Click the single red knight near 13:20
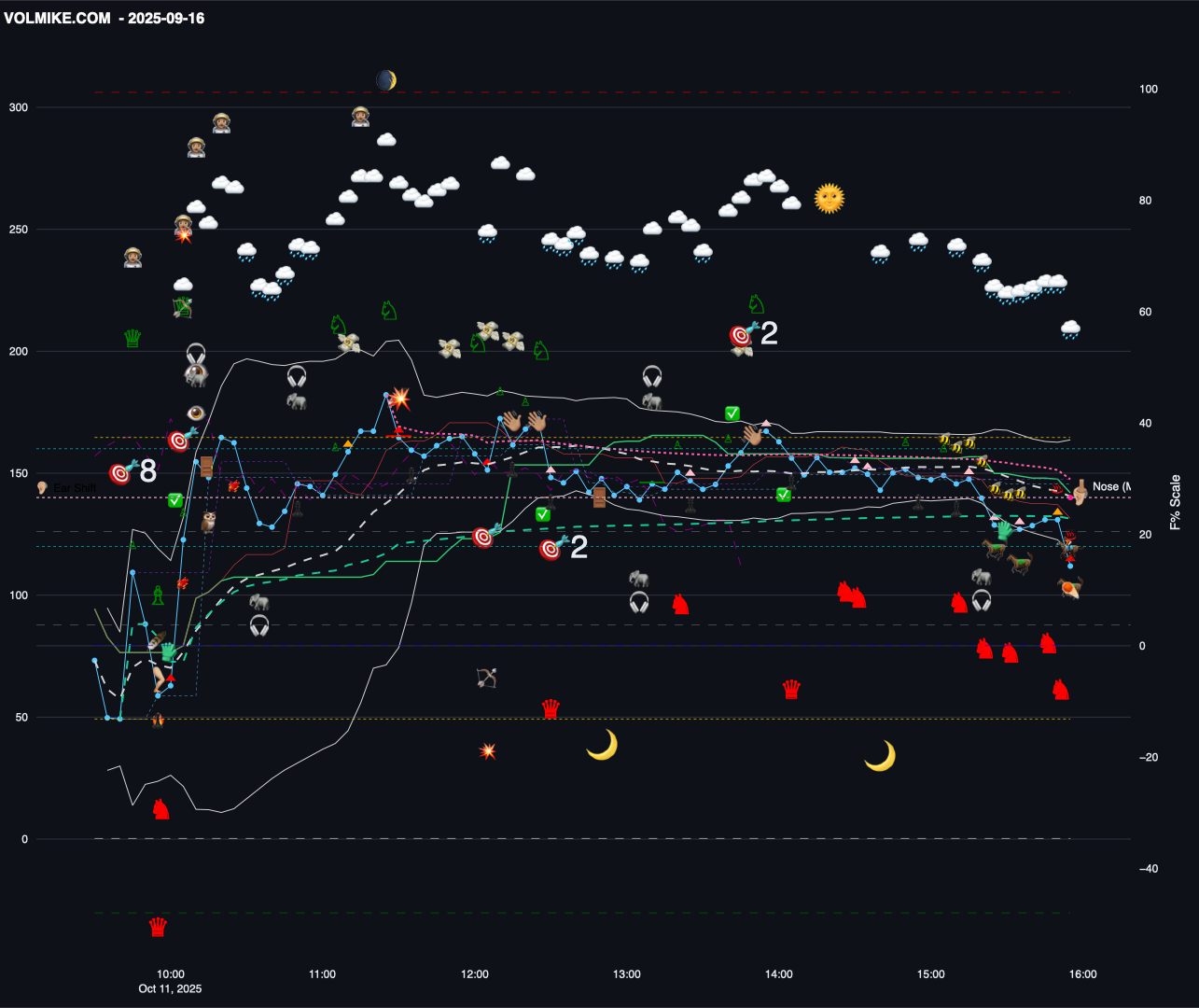The image size is (1199, 1008). click(x=681, y=604)
